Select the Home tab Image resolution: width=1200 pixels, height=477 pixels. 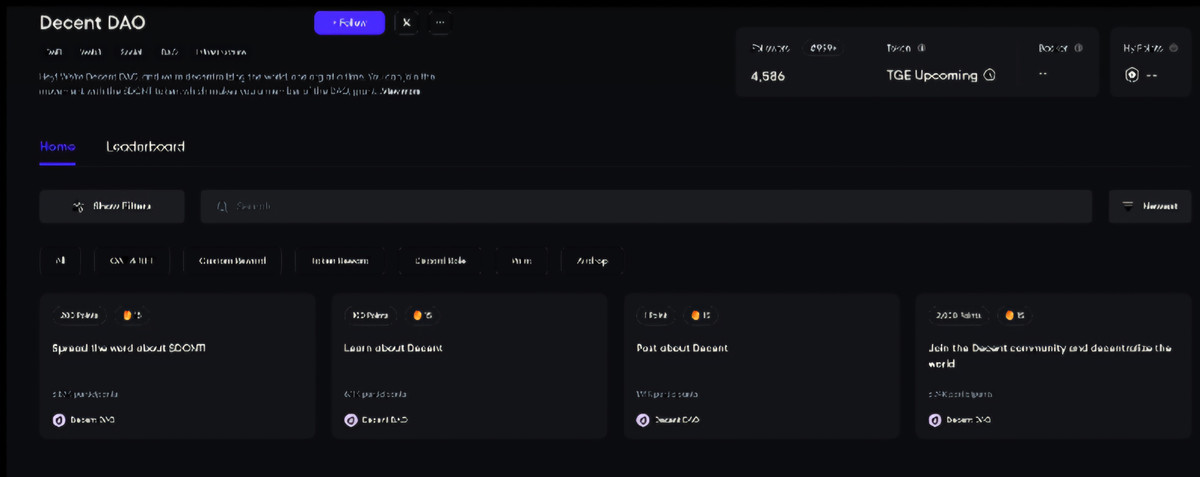pos(57,146)
